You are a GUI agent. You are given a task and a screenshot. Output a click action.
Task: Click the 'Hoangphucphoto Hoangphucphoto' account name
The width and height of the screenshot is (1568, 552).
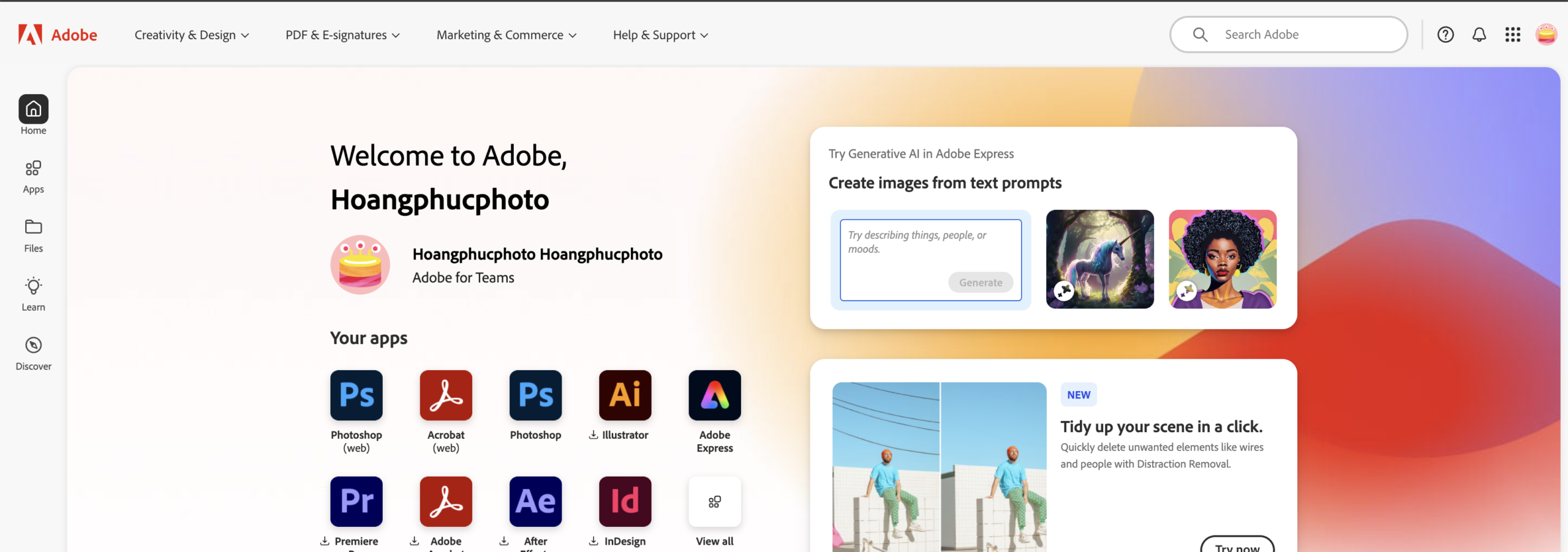(537, 254)
